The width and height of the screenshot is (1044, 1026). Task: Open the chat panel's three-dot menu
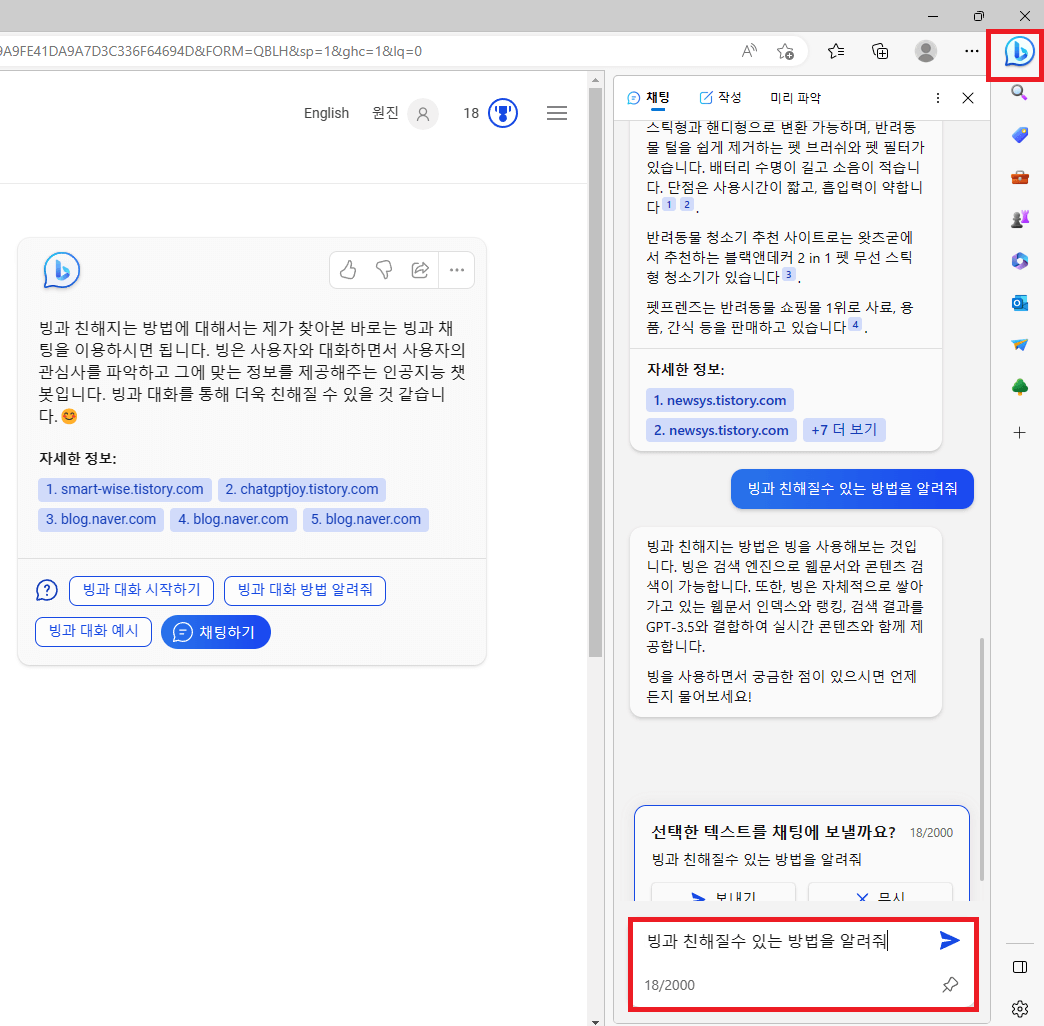tap(937, 97)
